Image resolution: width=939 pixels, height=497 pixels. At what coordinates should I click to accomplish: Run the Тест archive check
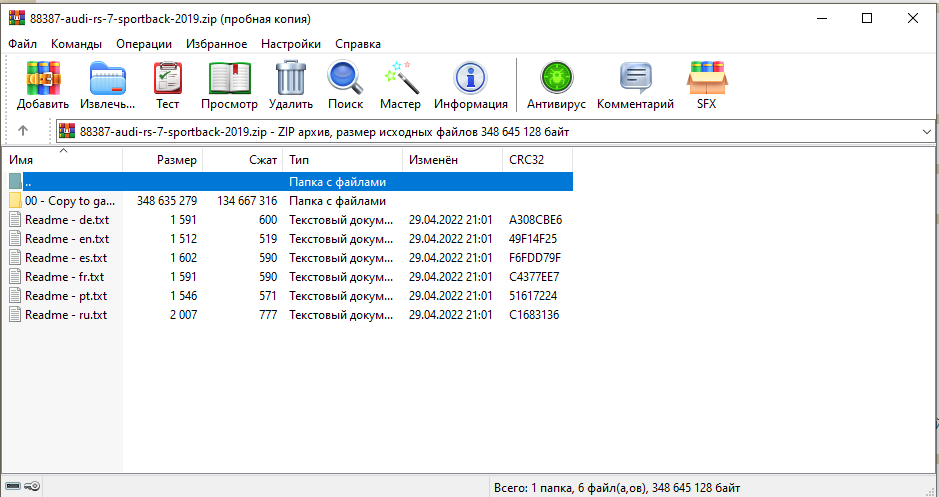point(168,78)
